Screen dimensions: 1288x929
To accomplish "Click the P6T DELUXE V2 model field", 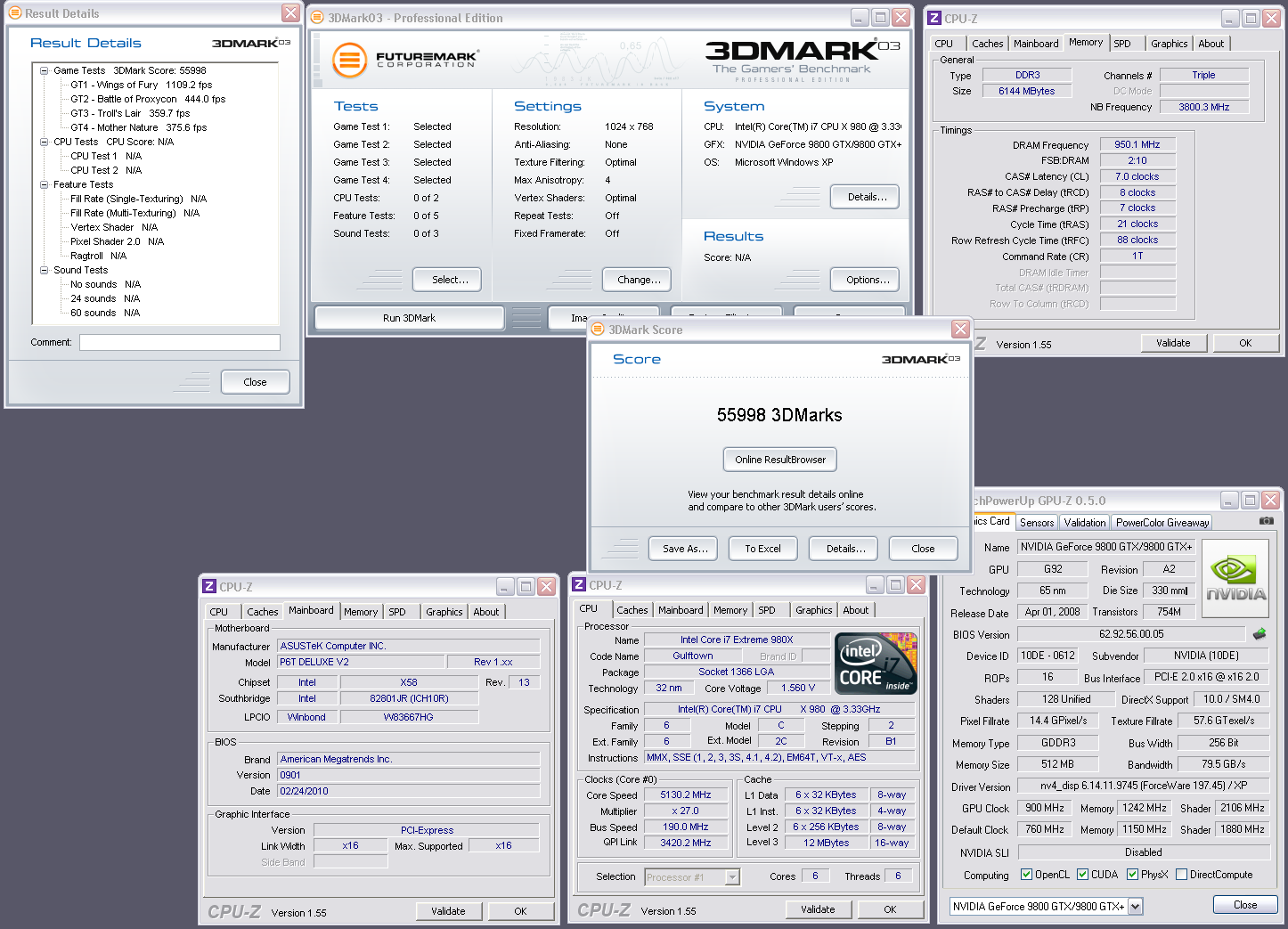I will (x=361, y=662).
